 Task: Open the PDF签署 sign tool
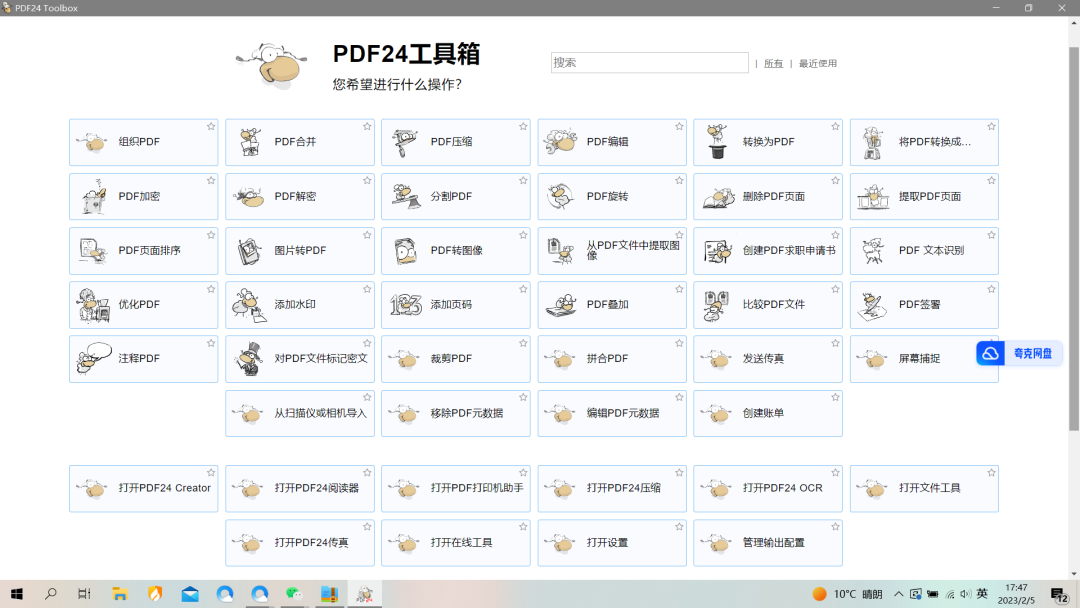coord(924,304)
